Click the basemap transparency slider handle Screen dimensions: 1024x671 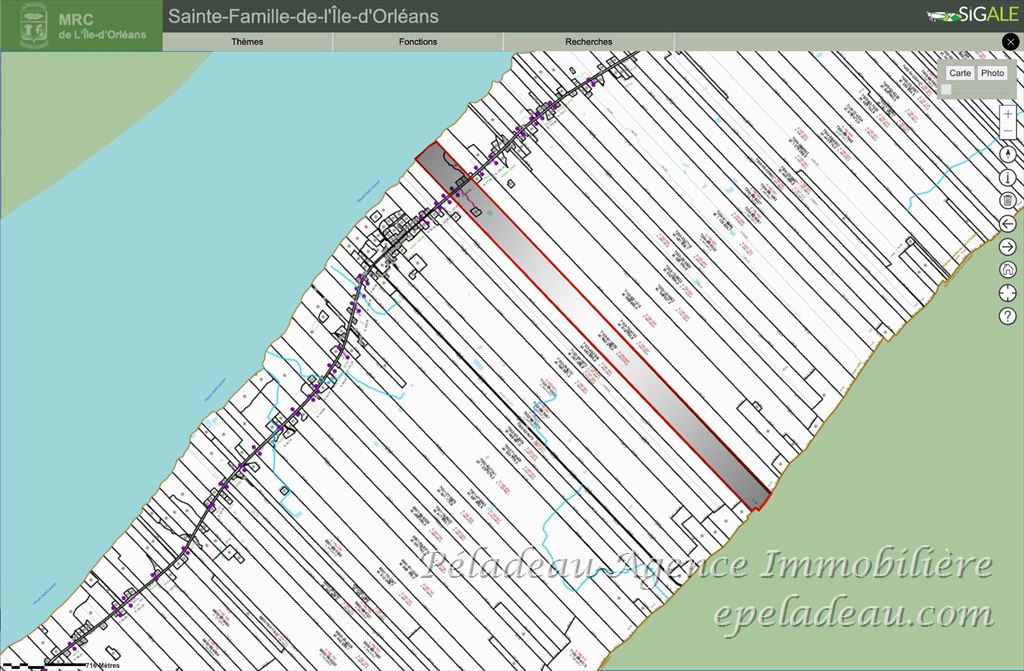(946, 90)
